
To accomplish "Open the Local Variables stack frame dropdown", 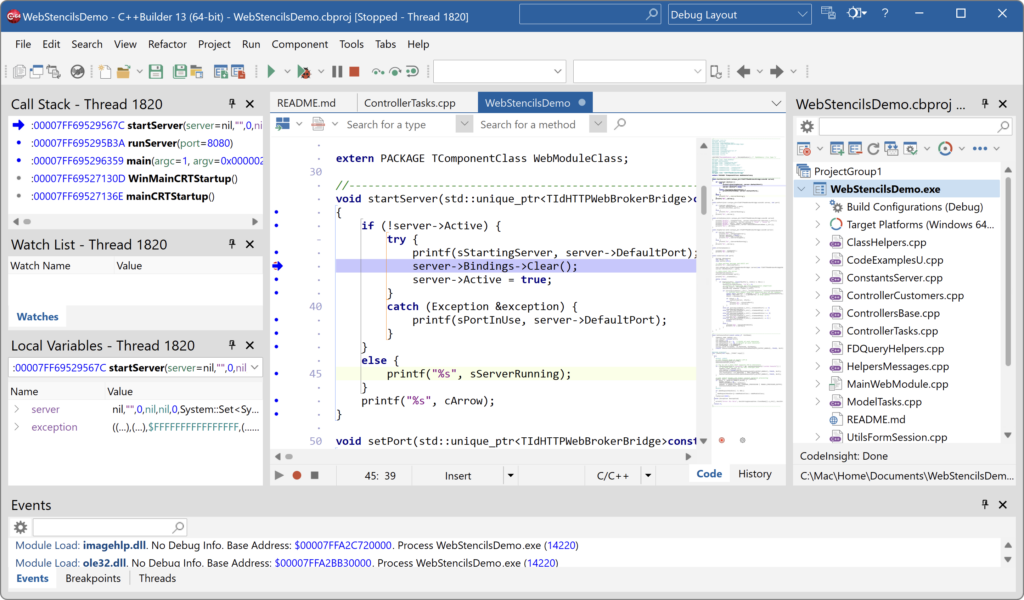I will pos(255,368).
